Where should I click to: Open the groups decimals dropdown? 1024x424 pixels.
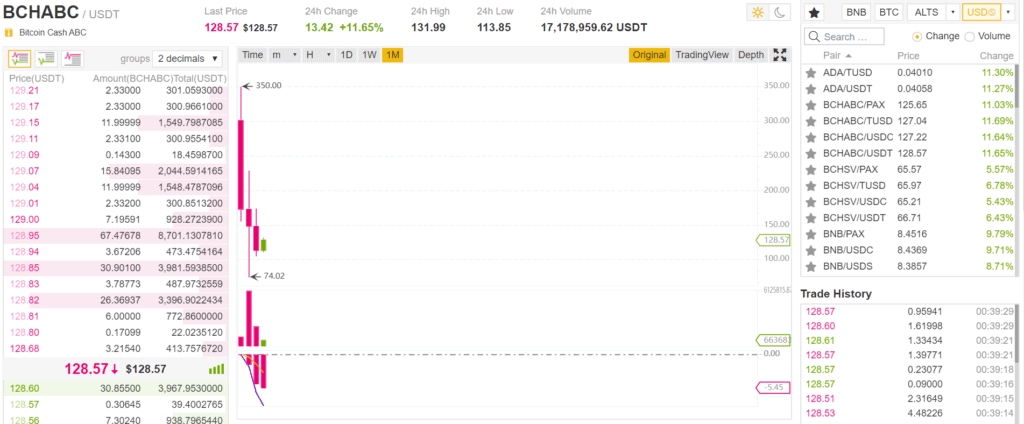click(187, 59)
